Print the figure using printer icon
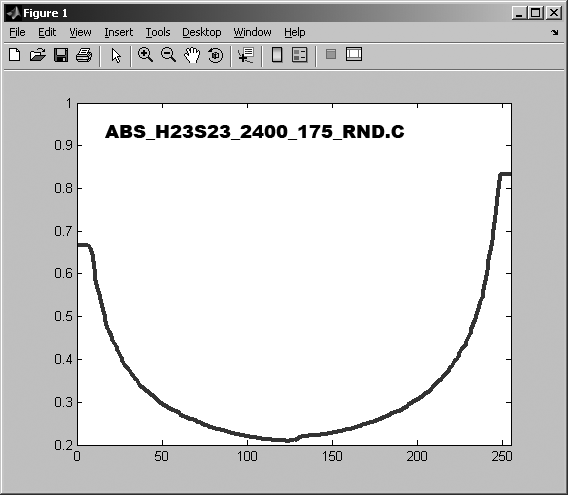 (x=84, y=55)
